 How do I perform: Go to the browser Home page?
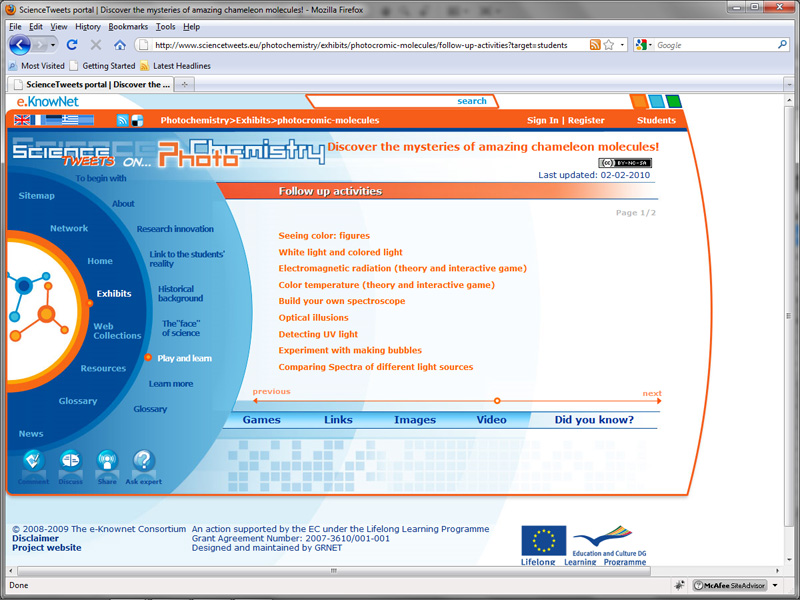120,45
